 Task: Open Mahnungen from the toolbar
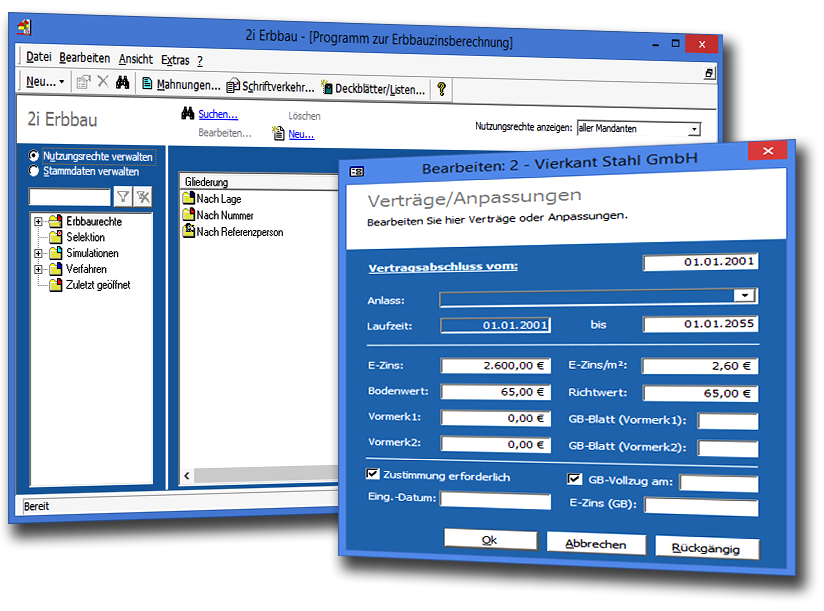pos(181,86)
